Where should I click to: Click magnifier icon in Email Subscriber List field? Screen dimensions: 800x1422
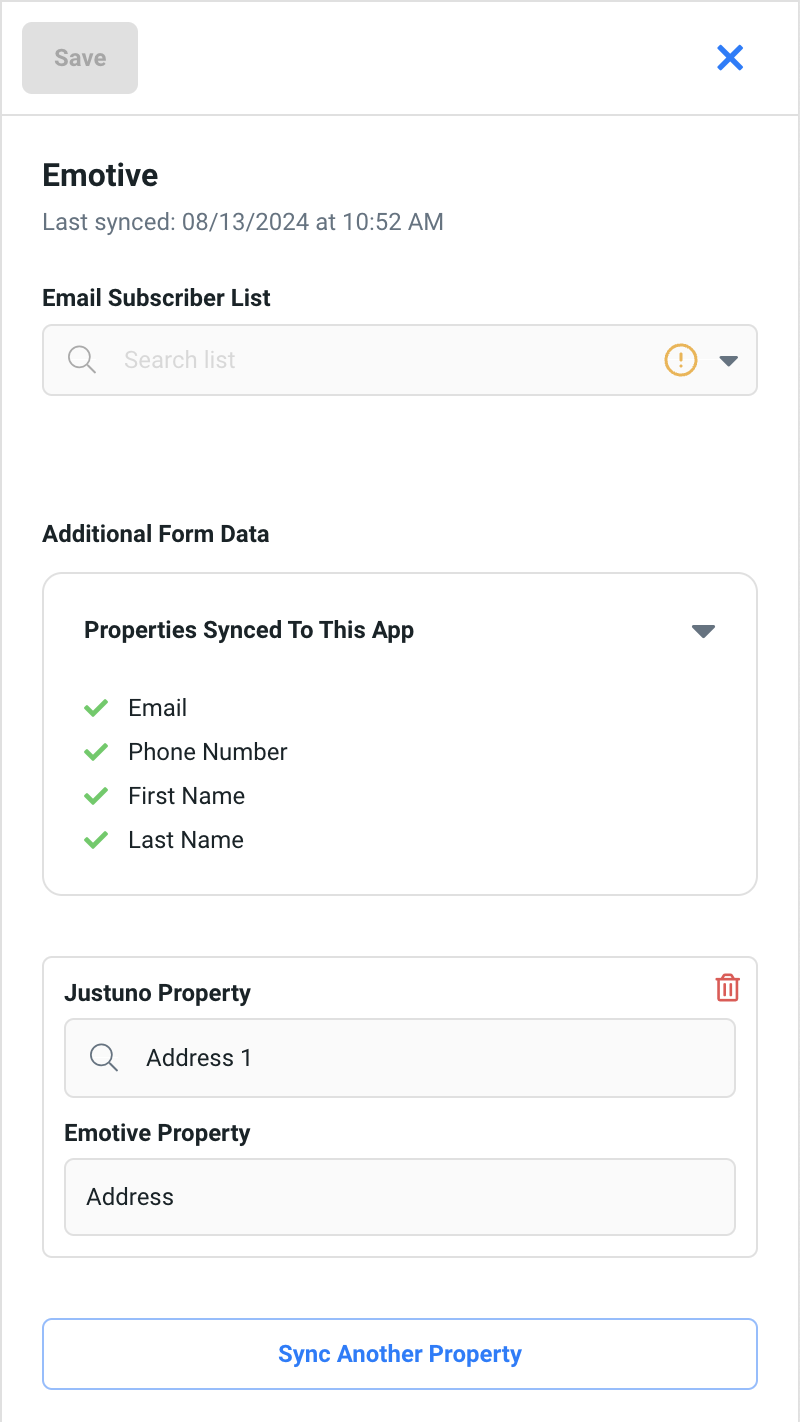(x=82, y=360)
